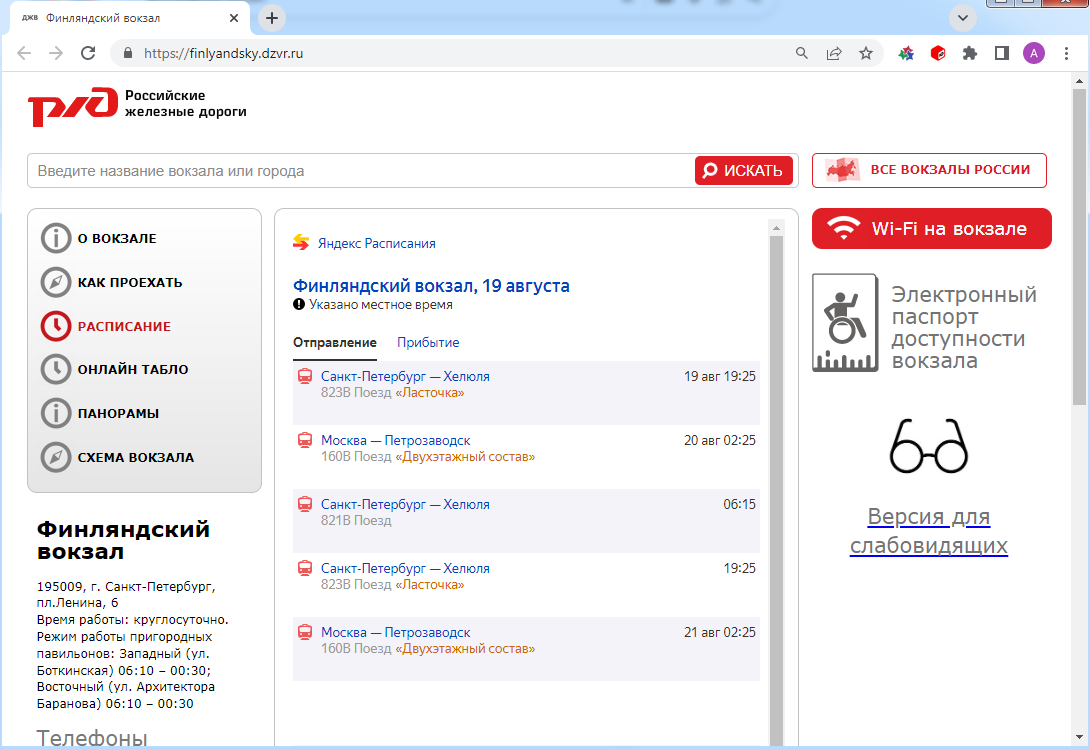Select the red clock РАСПИСАНИЕ icon
This screenshot has width=1090, height=750.
pos(56,326)
